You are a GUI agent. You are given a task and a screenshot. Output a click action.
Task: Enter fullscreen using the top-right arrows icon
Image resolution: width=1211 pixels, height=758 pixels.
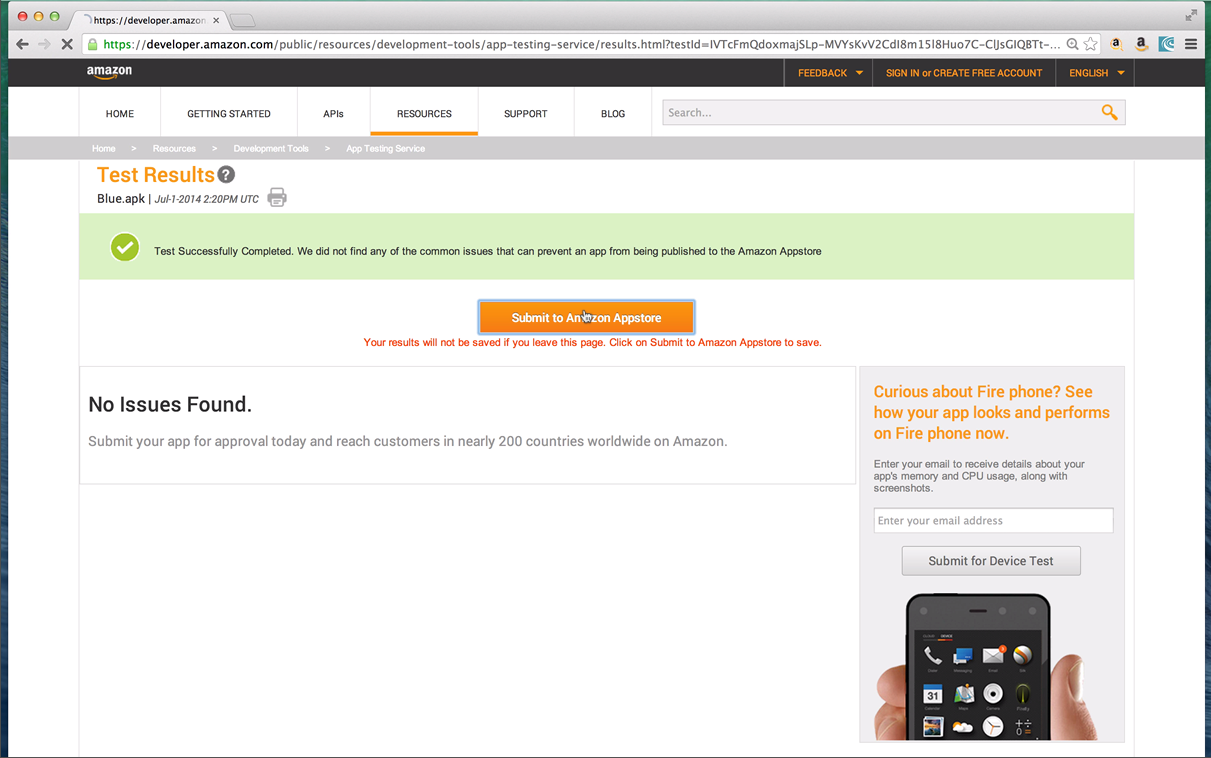pyautogui.click(x=1191, y=15)
